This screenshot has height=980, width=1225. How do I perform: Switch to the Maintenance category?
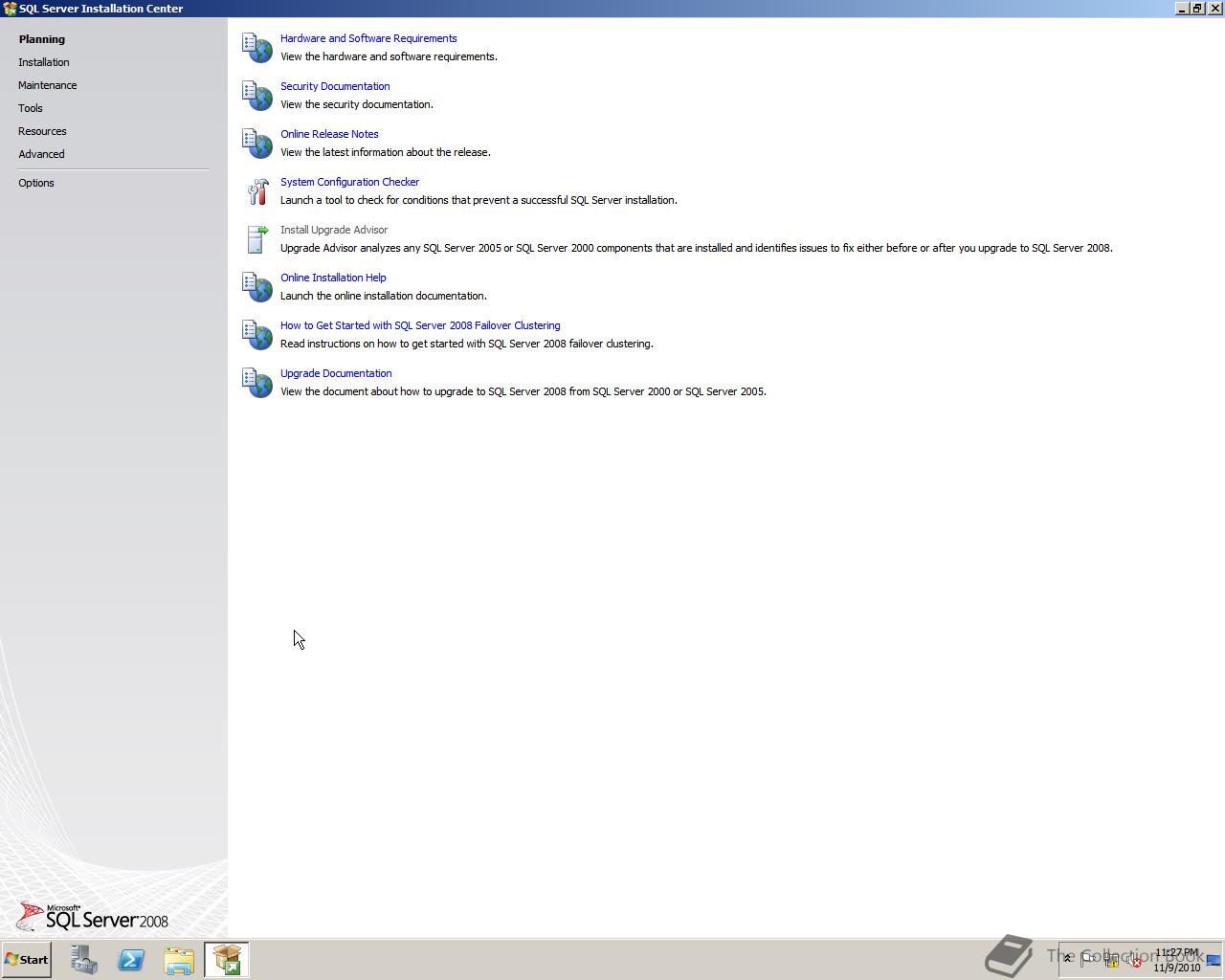[48, 85]
